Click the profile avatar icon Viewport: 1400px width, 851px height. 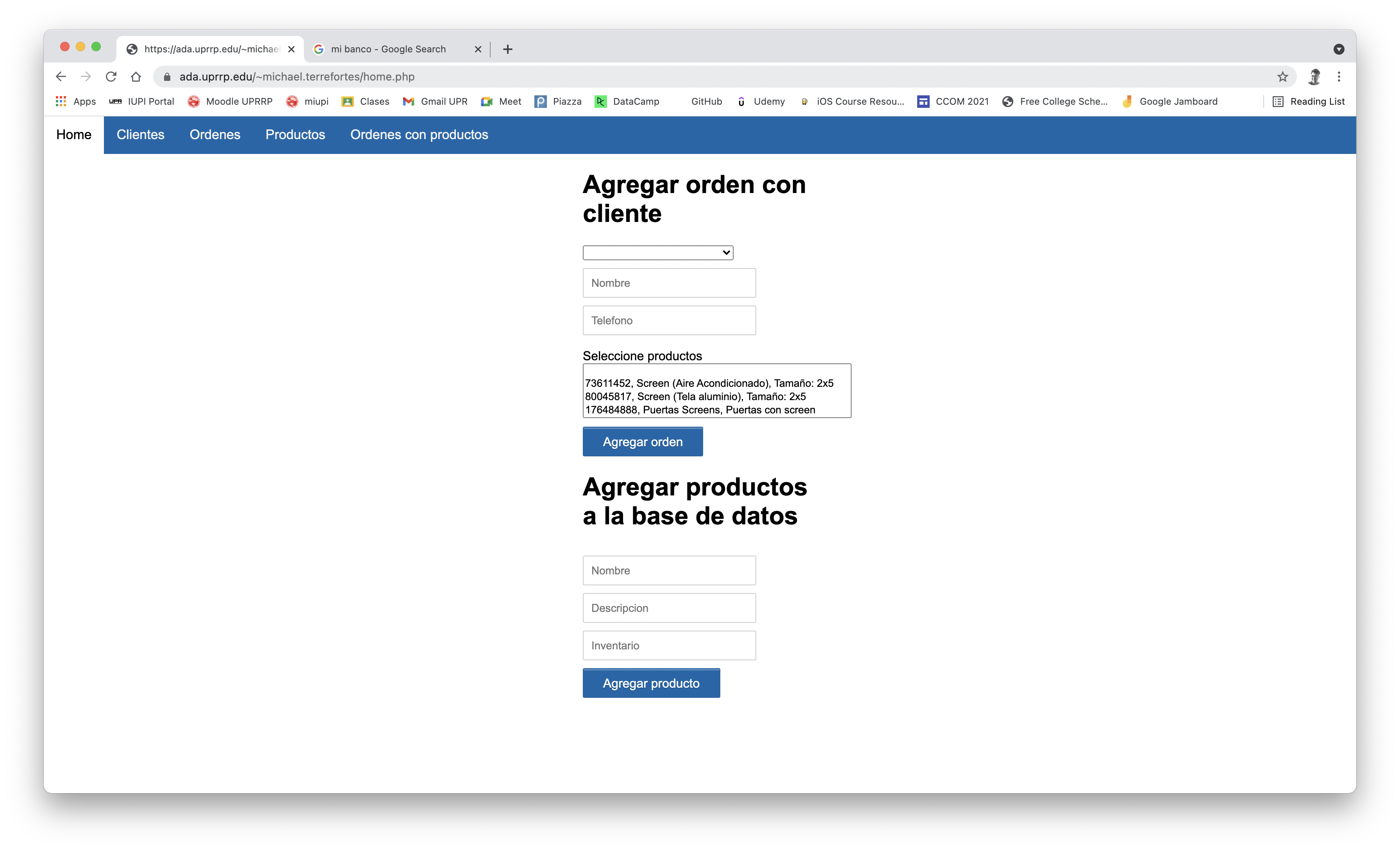click(1314, 77)
